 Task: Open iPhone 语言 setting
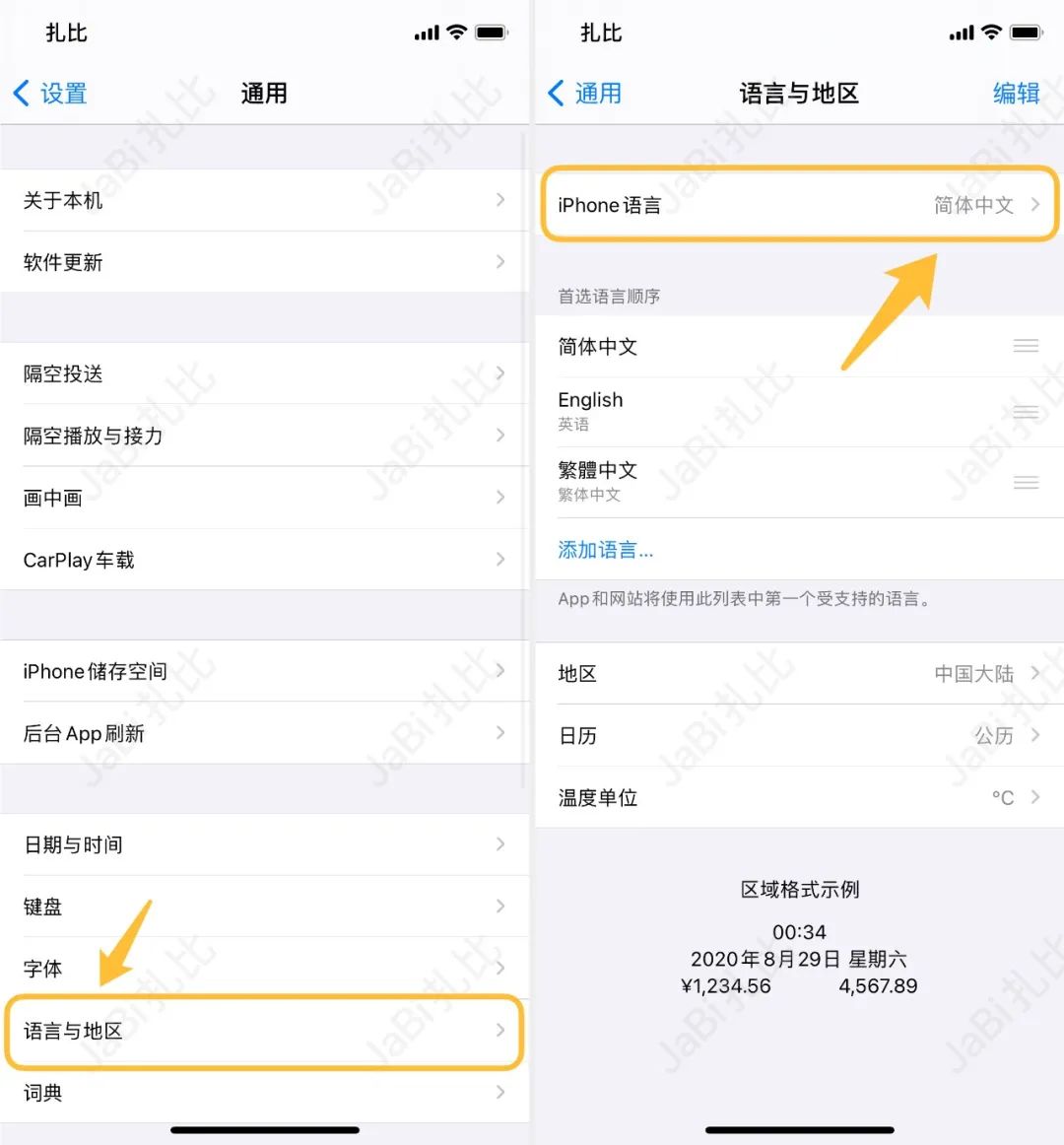coord(799,205)
